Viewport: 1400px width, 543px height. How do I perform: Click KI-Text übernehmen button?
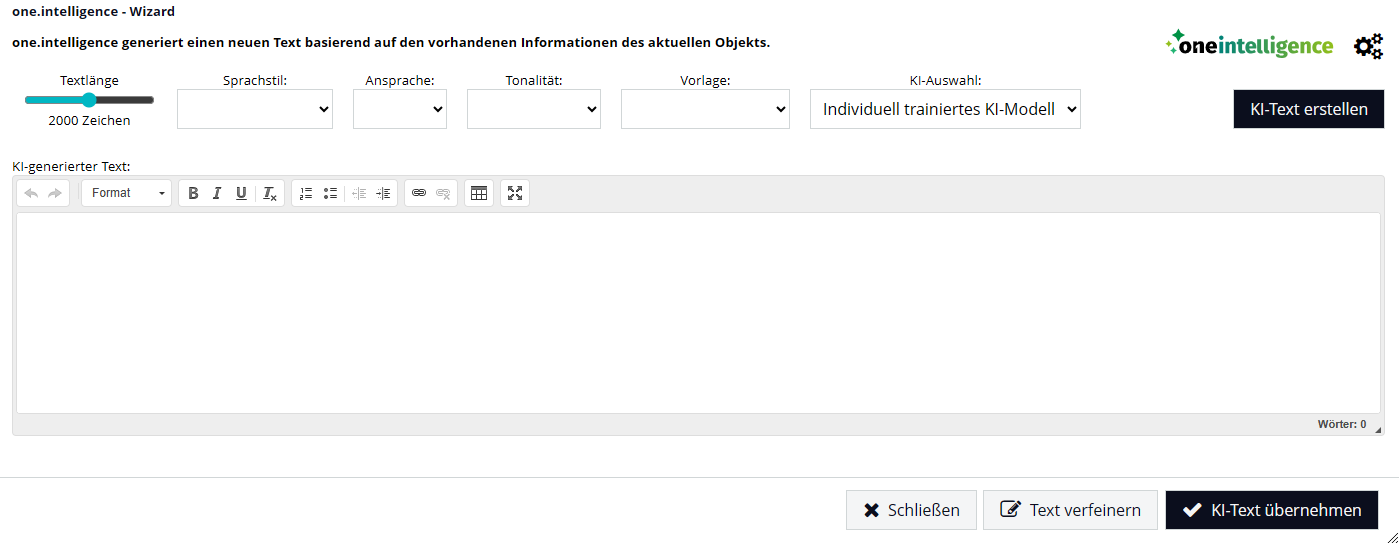point(1272,510)
